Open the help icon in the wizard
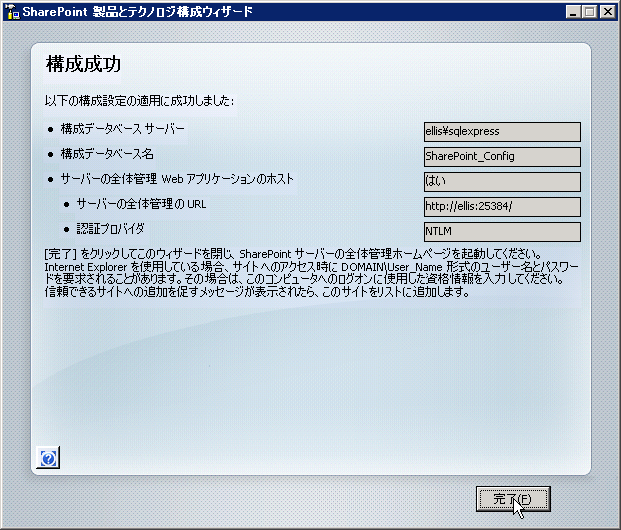Image resolution: width=621 pixels, height=530 pixels. [49, 458]
